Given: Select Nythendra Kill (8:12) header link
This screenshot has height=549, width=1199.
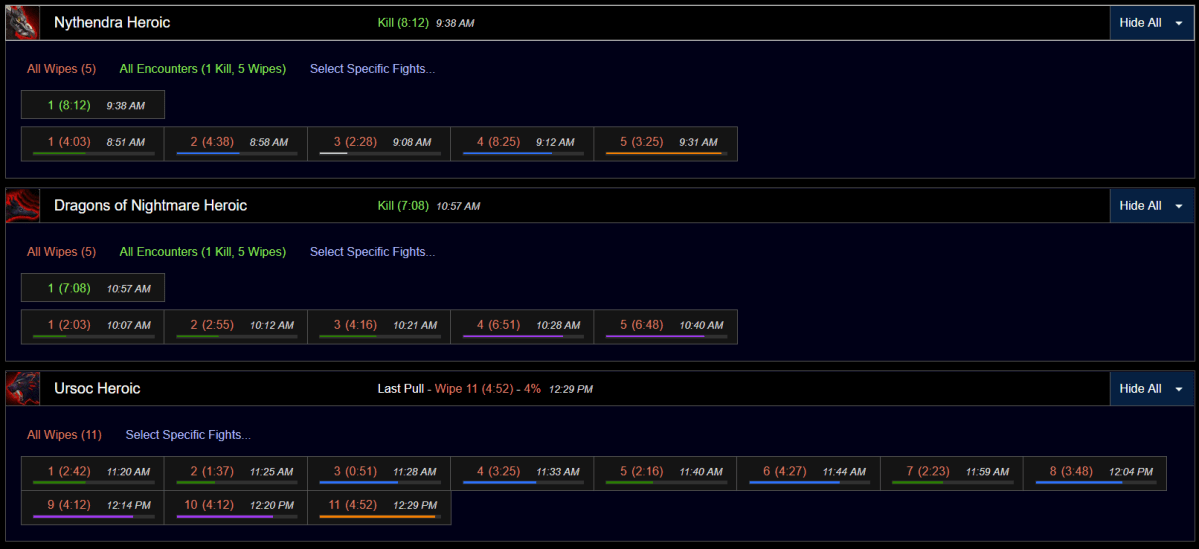Looking at the screenshot, I should pos(405,23).
